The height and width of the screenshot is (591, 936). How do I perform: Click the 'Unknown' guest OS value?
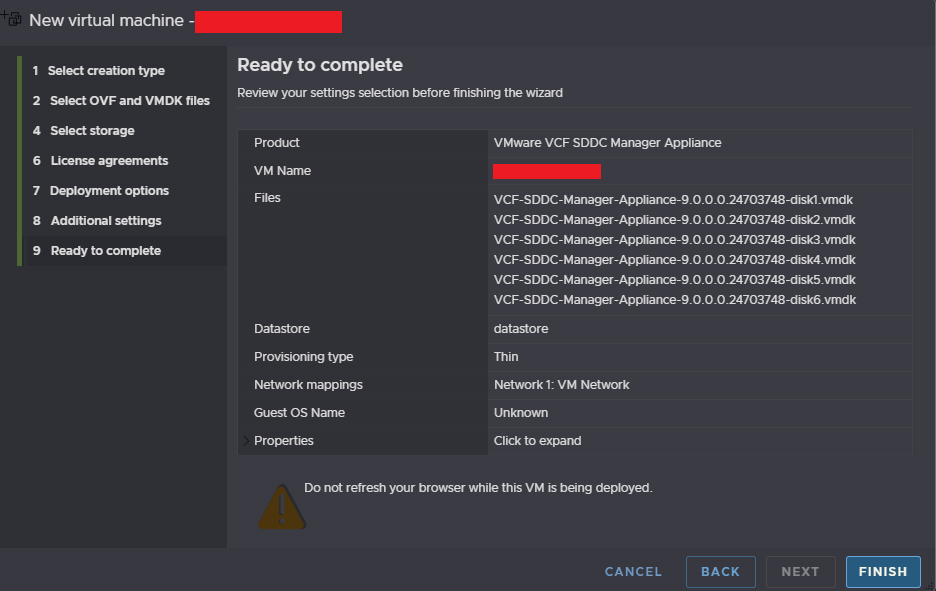click(x=521, y=413)
